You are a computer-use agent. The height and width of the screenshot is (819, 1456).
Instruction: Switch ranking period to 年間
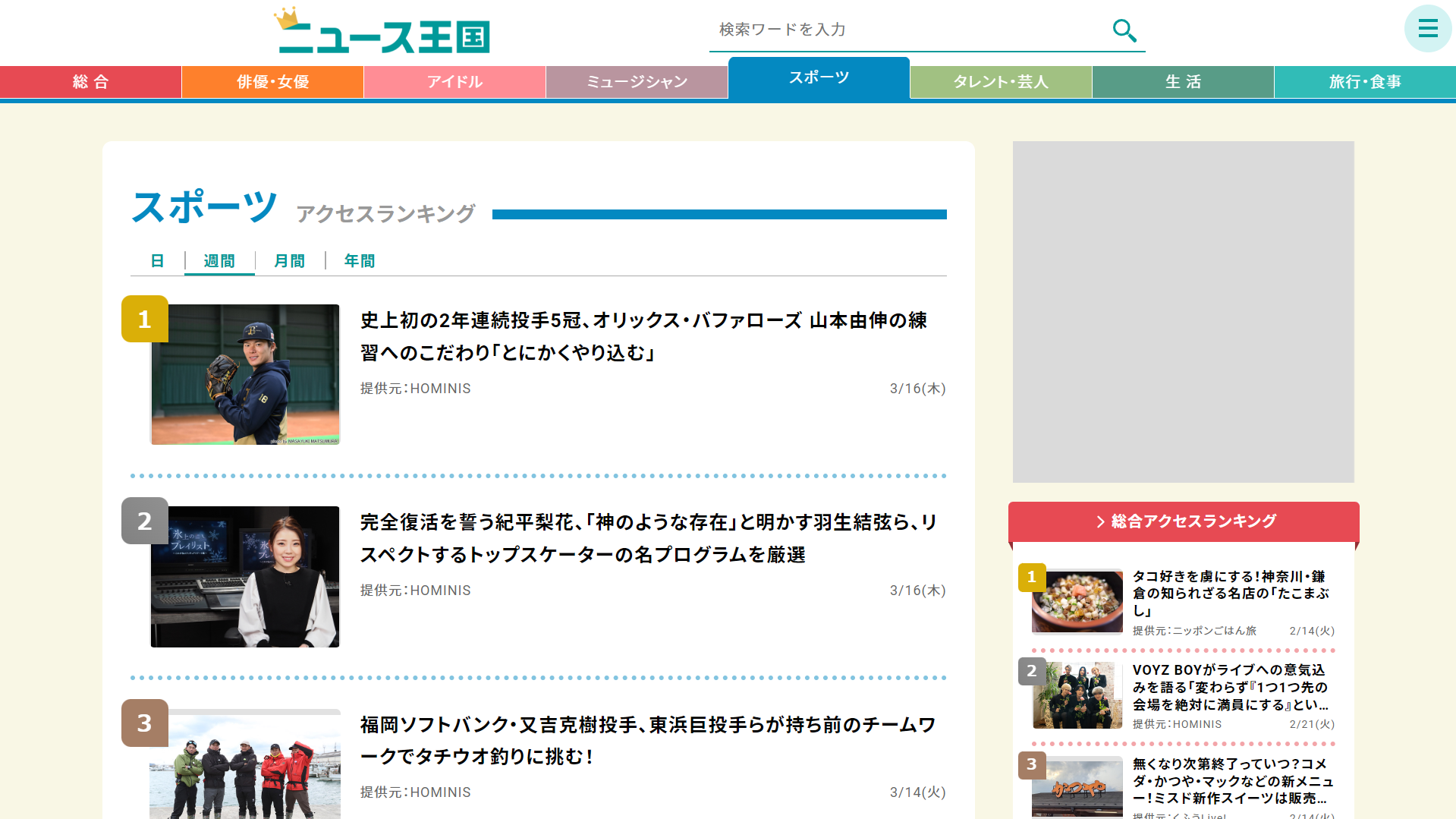click(360, 261)
